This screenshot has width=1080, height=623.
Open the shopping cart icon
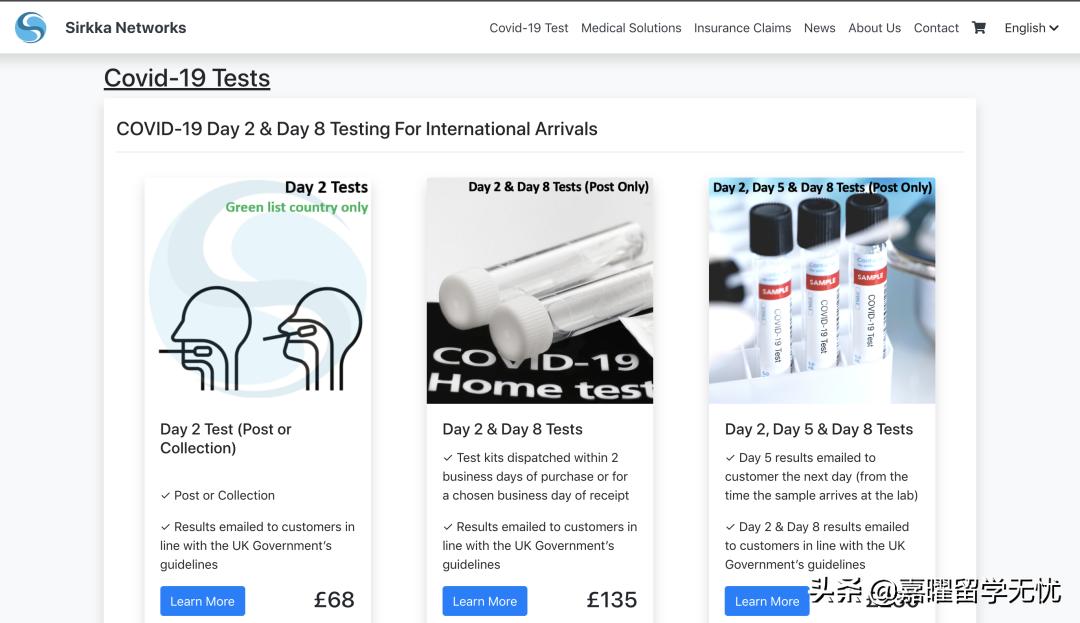pyautogui.click(x=979, y=28)
